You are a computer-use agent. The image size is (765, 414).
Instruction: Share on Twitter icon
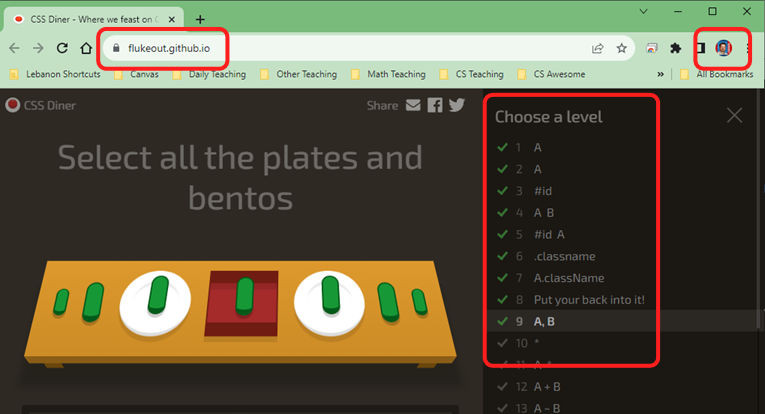click(x=457, y=105)
